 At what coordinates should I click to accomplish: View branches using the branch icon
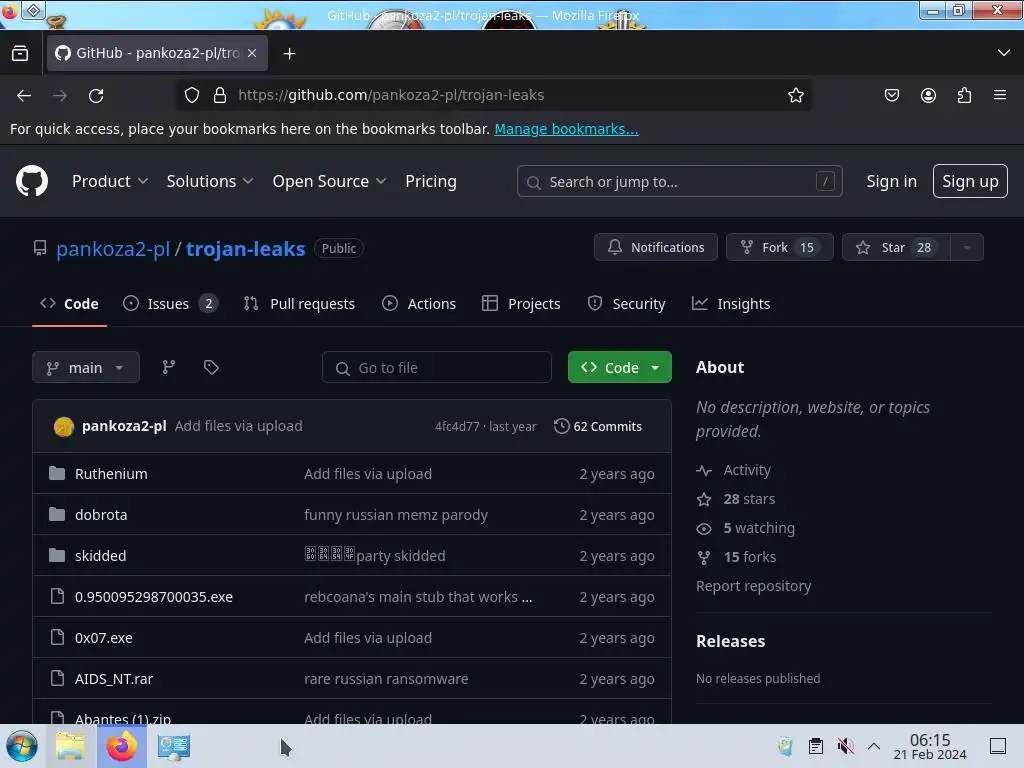pyautogui.click(x=168, y=367)
